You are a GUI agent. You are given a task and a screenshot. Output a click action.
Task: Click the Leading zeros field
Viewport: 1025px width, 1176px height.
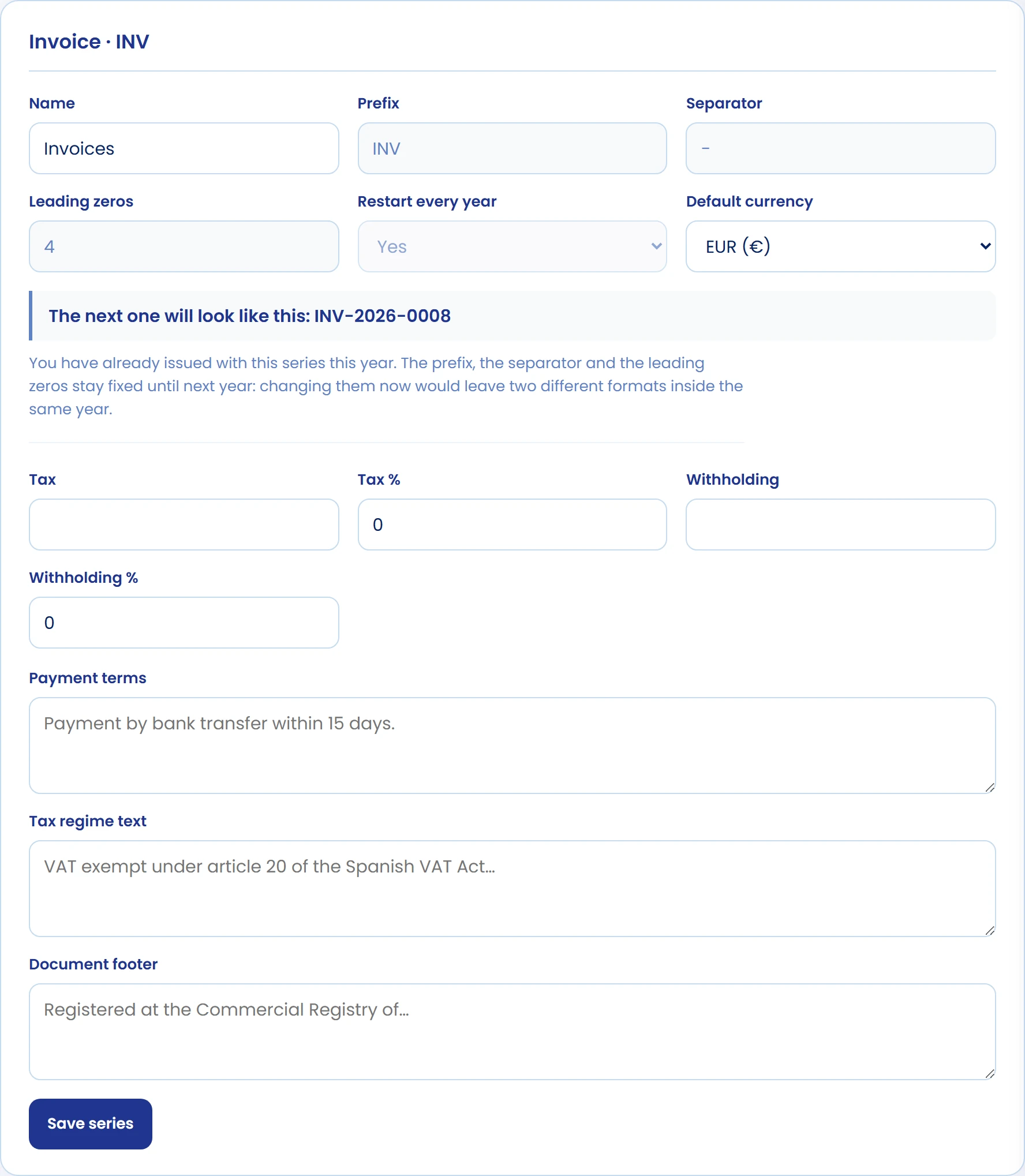coord(184,246)
